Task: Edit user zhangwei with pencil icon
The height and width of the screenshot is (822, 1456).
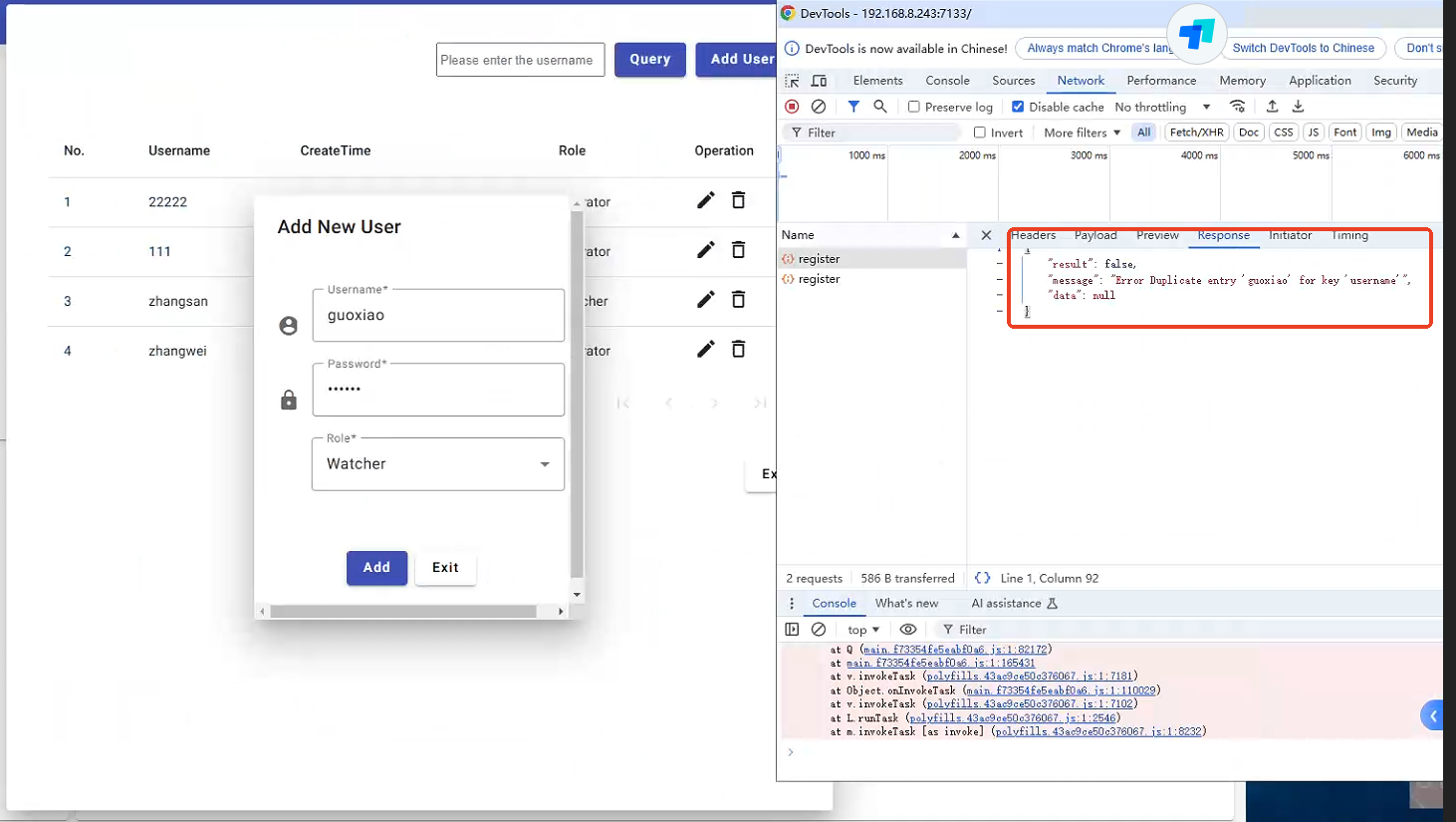Action: [705, 349]
